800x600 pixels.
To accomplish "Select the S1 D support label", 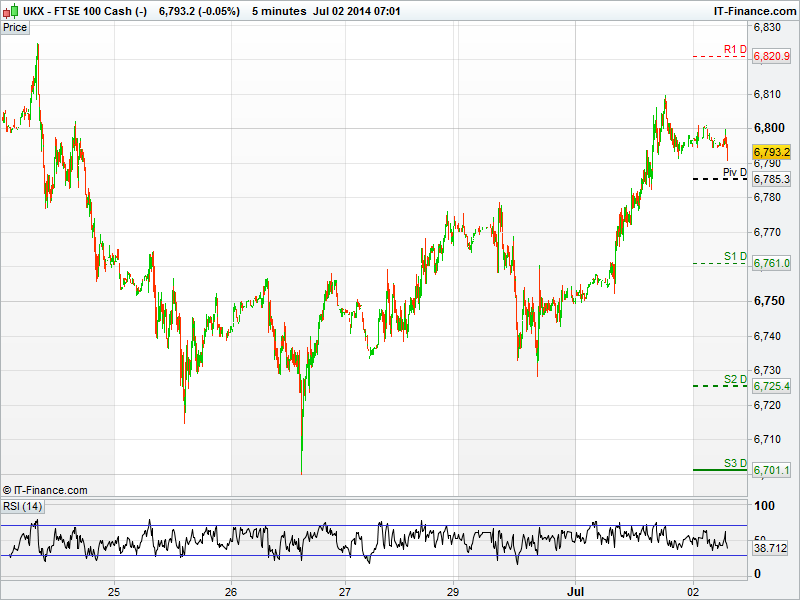I will click(x=735, y=257).
